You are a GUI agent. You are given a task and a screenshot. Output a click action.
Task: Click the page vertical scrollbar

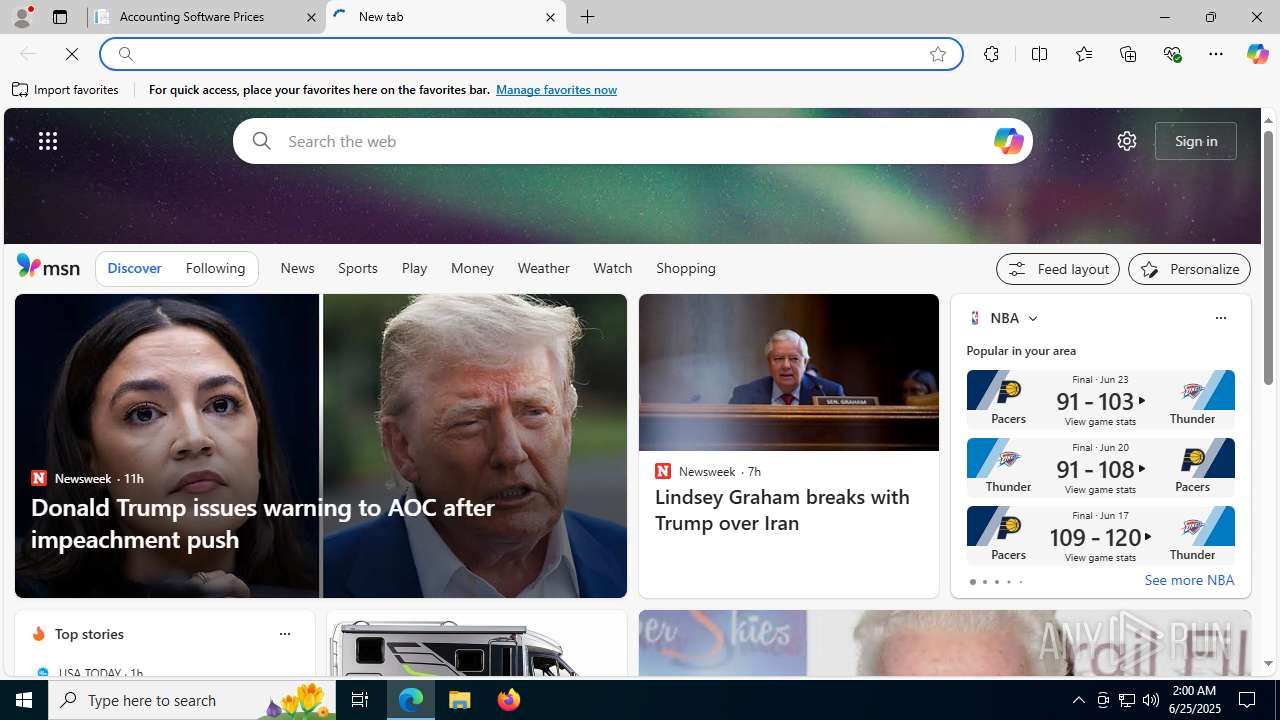pyautogui.click(x=1268, y=258)
